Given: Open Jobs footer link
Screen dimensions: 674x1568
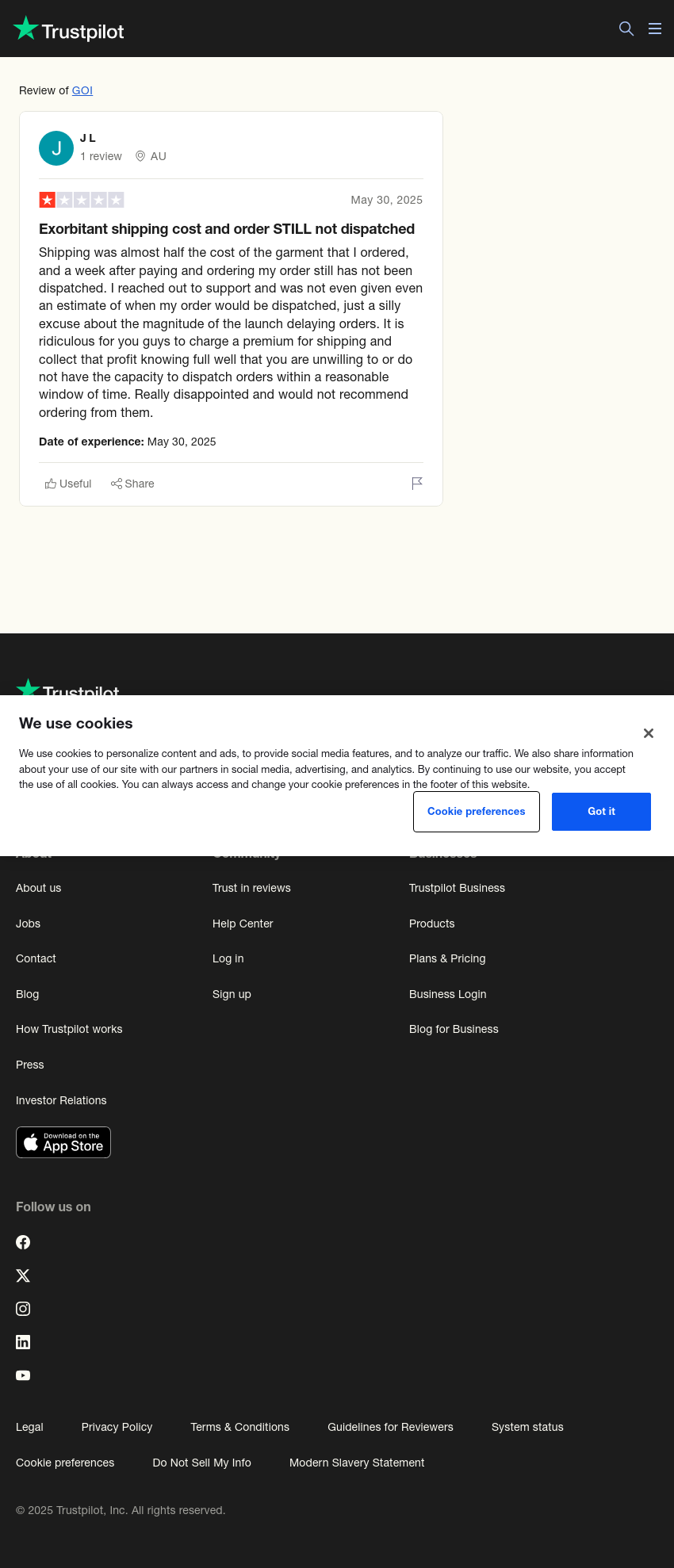Looking at the screenshot, I should (x=28, y=924).
